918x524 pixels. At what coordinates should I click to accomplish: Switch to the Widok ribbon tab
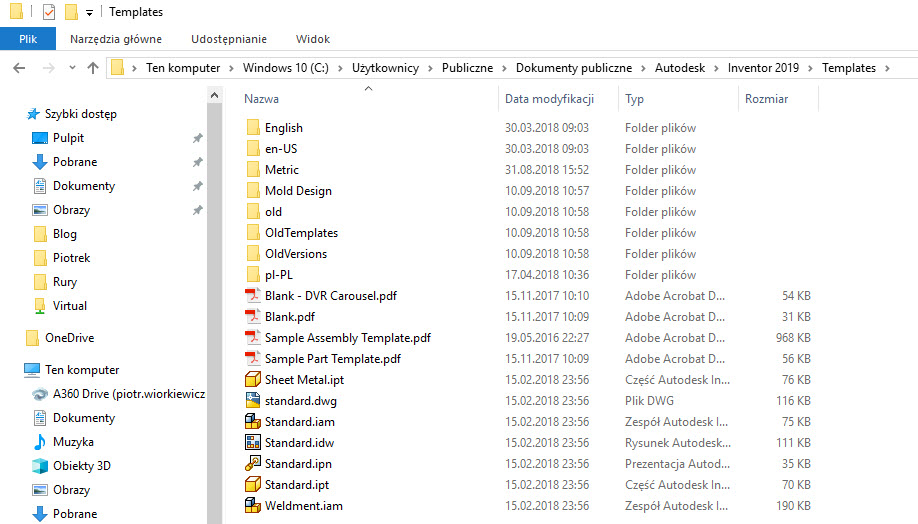point(313,39)
